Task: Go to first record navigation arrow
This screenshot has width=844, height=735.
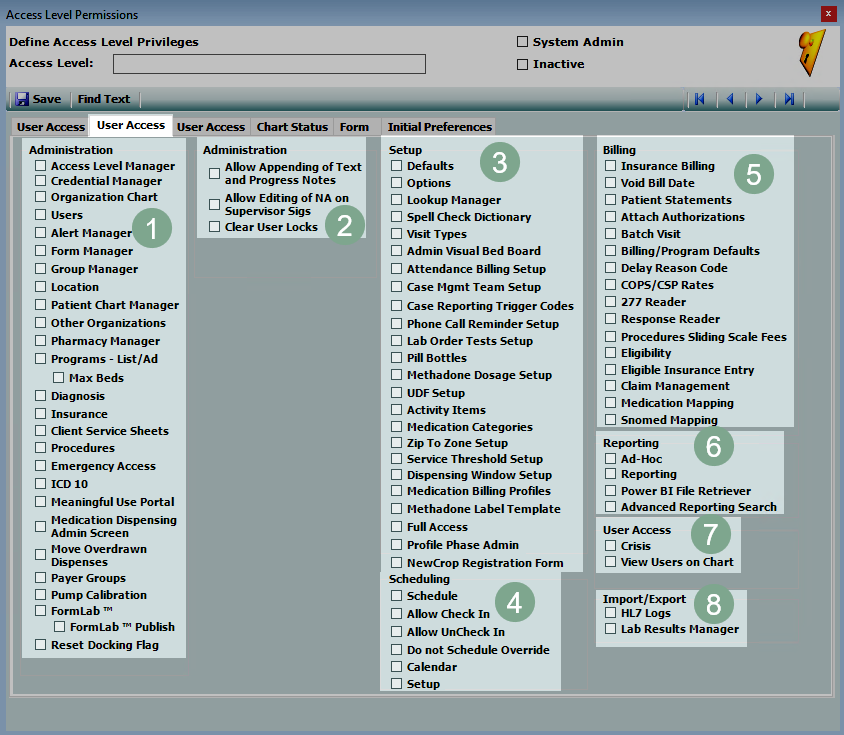Action: click(700, 99)
